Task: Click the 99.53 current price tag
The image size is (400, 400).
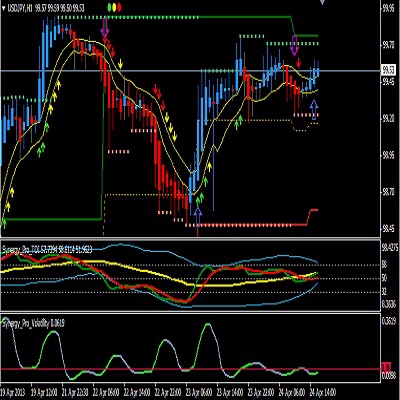Action: [389, 70]
